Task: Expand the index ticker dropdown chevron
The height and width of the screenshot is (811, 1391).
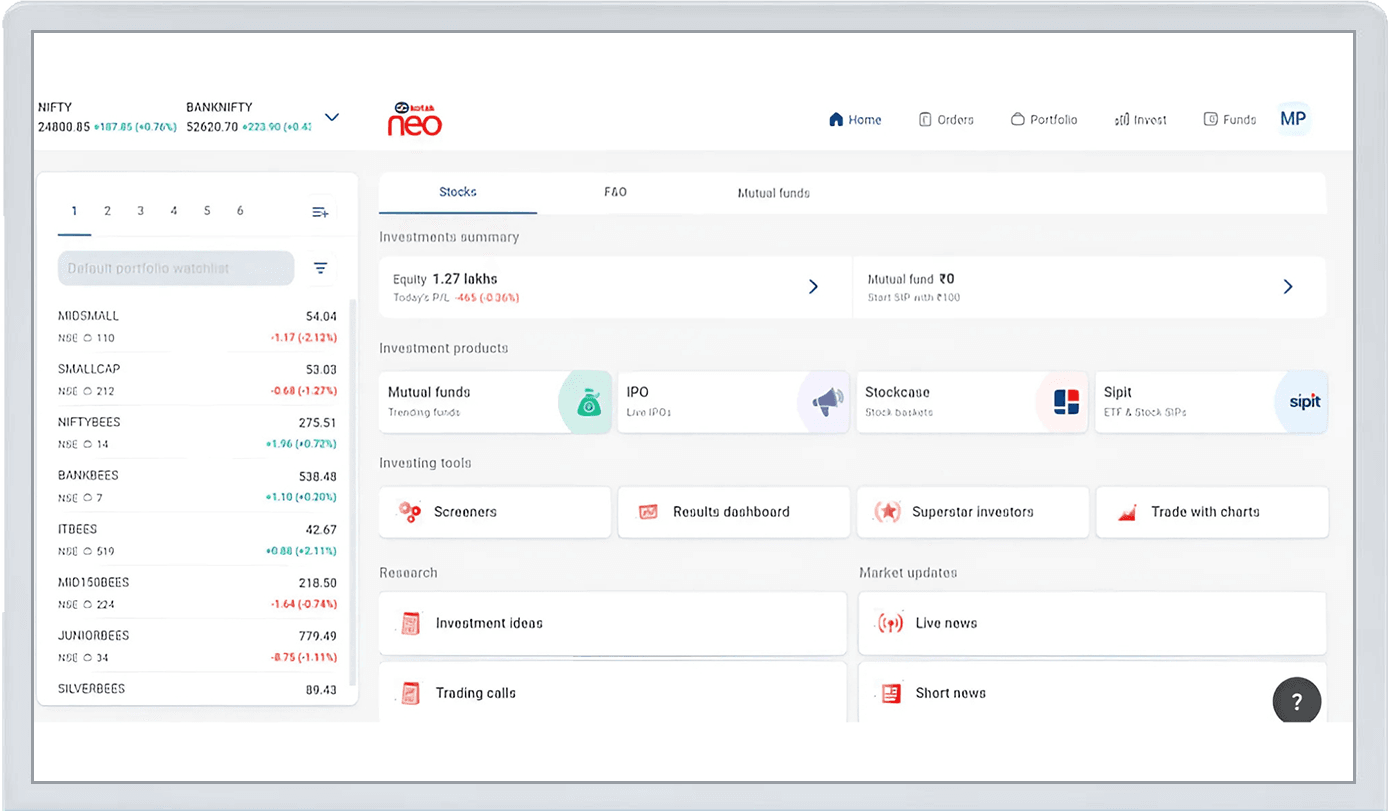Action: [x=332, y=117]
